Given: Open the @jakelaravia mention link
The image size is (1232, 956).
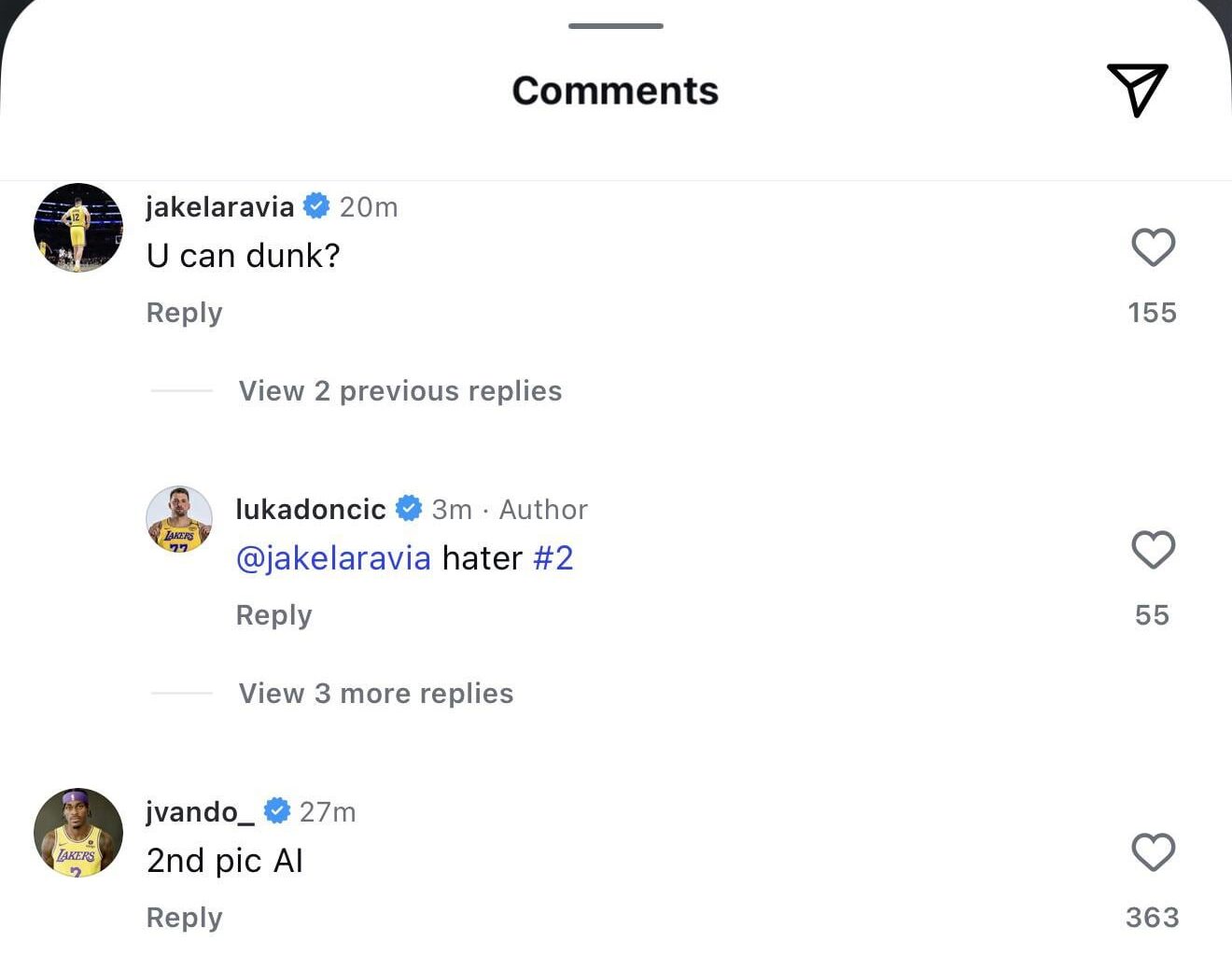Looking at the screenshot, I should pos(333,557).
